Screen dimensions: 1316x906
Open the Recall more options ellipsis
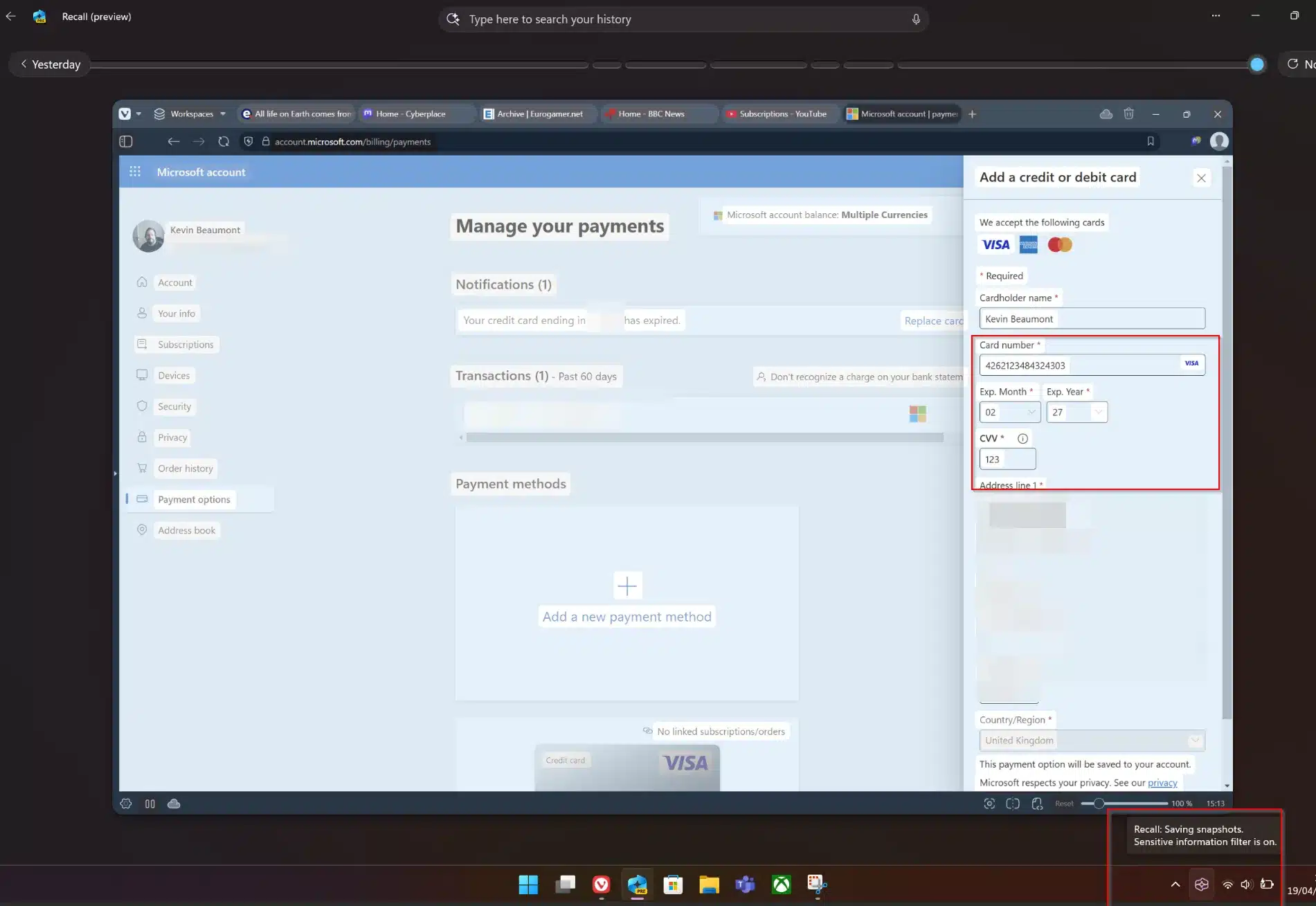[1216, 15]
